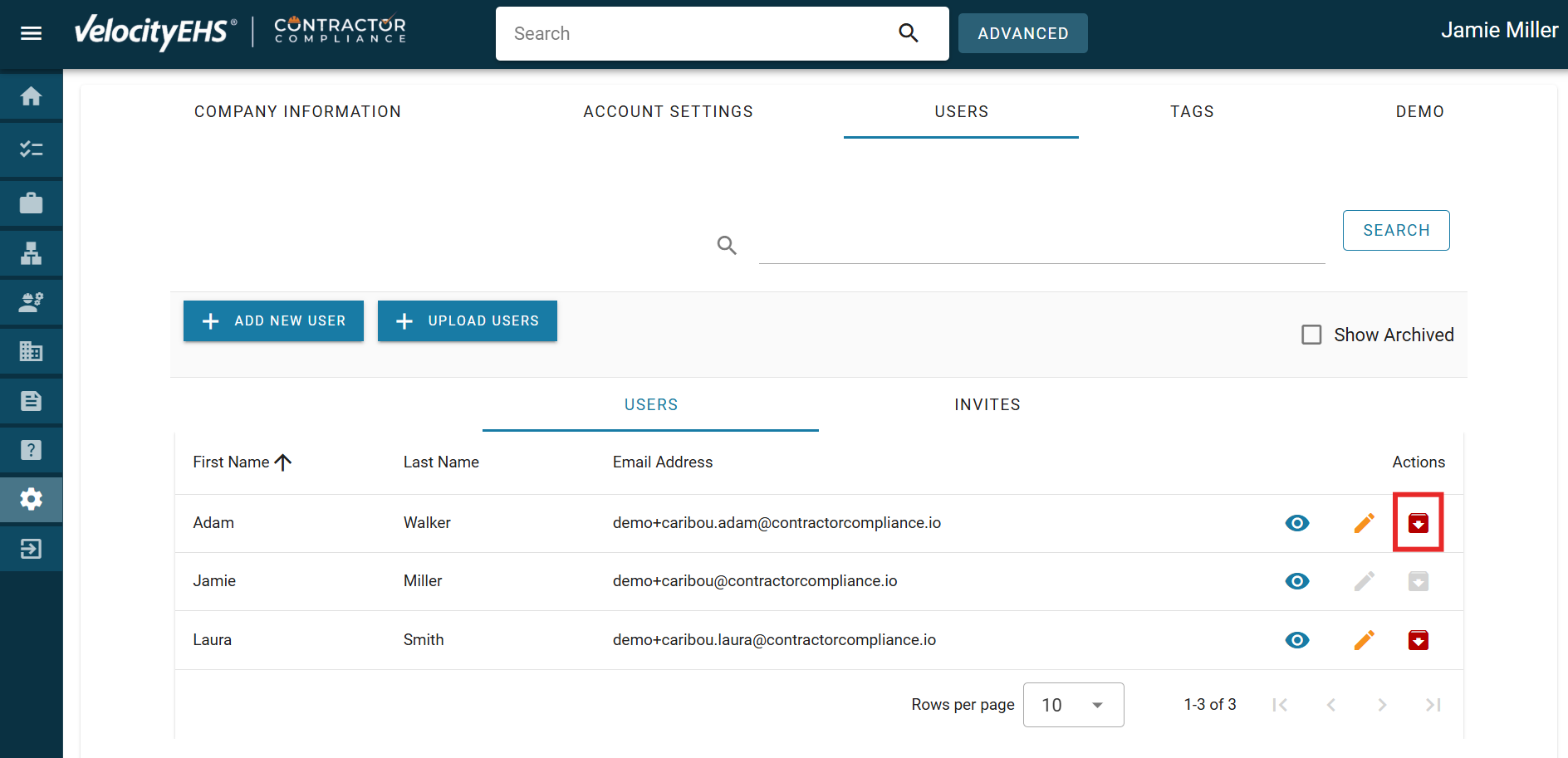Sort by First Name column arrow
1568x758 pixels.
click(283, 462)
